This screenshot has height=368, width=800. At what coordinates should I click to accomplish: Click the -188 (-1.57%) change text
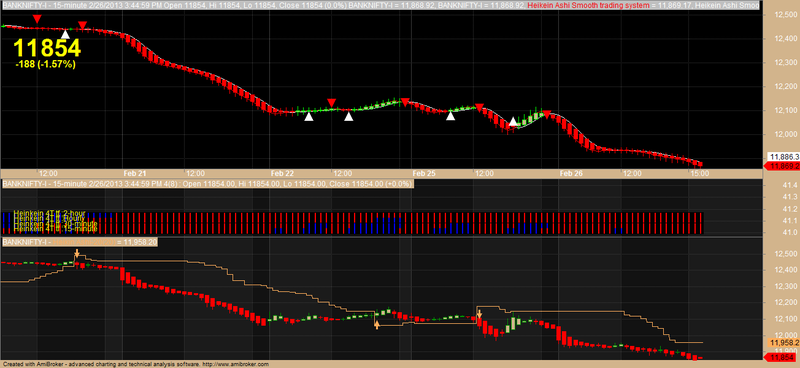tap(46, 64)
